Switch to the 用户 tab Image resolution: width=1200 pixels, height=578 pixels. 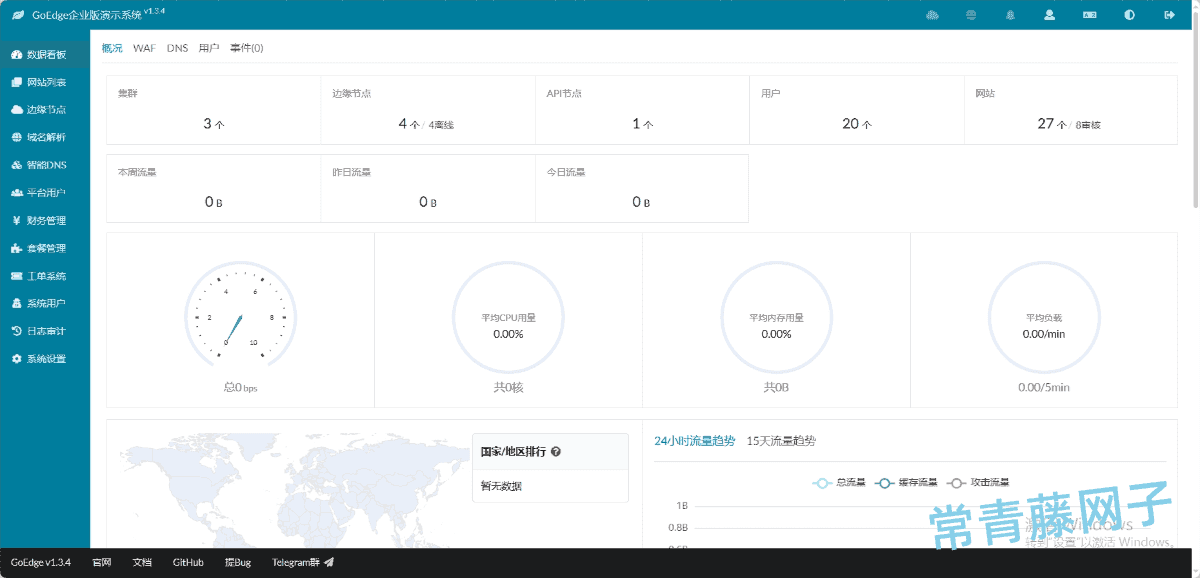(209, 48)
